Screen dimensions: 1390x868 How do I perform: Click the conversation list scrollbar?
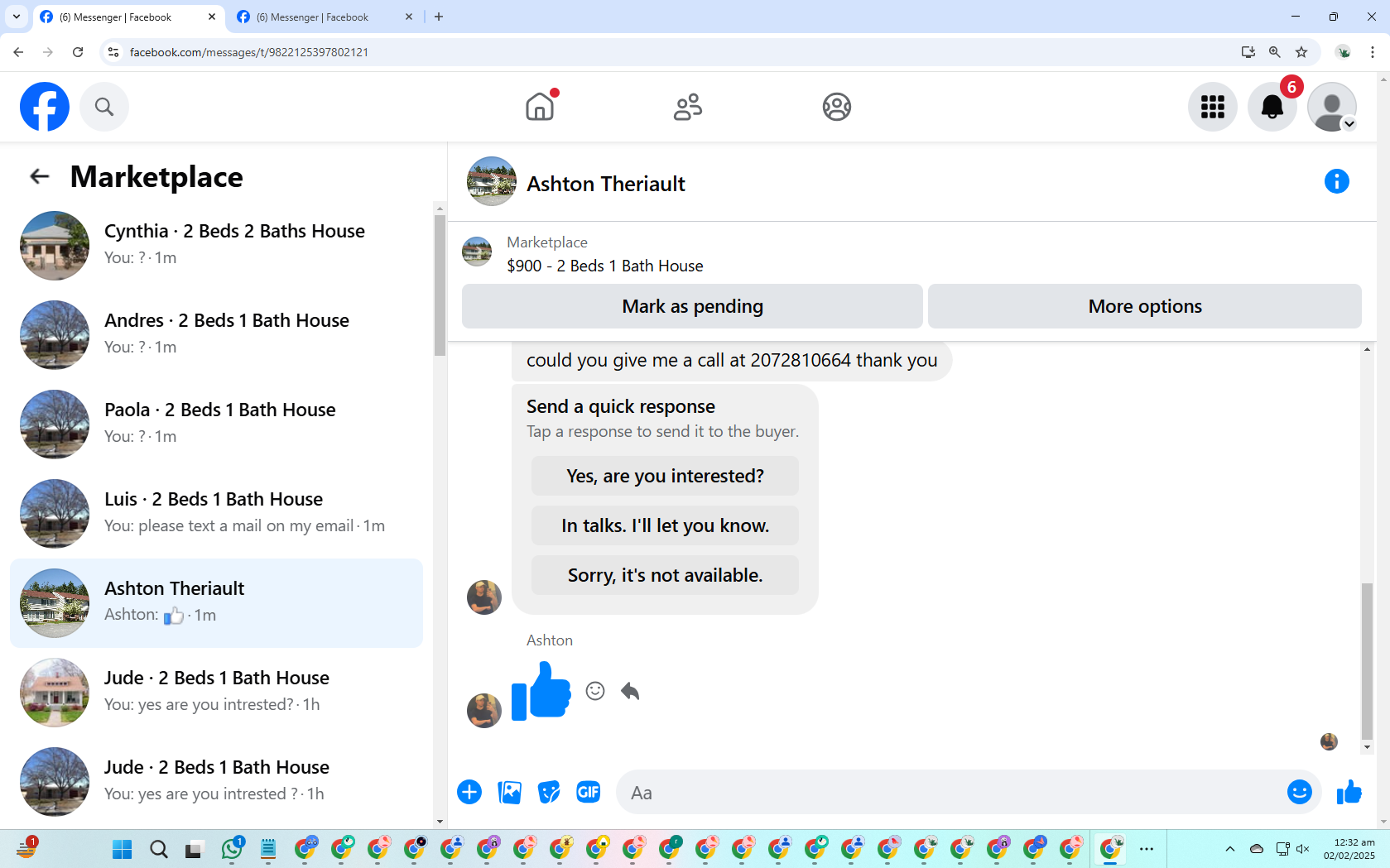[x=440, y=285]
